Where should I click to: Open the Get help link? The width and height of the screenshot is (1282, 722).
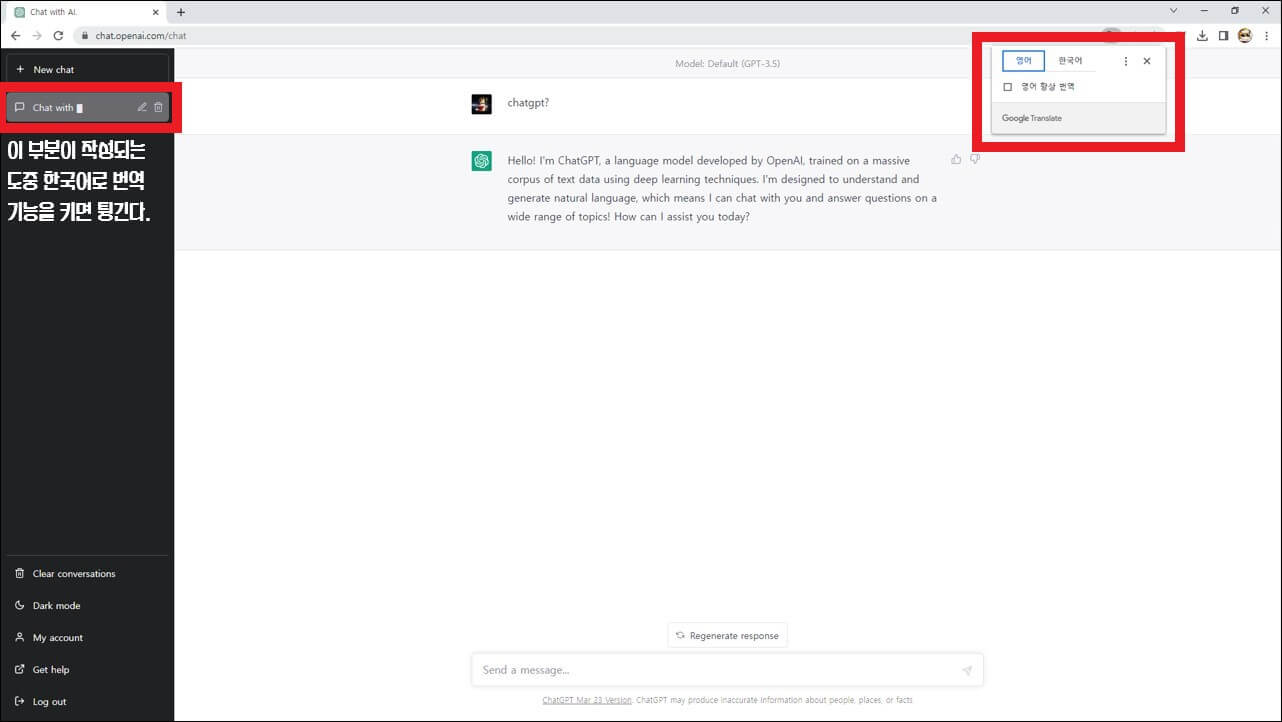pos(87,670)
